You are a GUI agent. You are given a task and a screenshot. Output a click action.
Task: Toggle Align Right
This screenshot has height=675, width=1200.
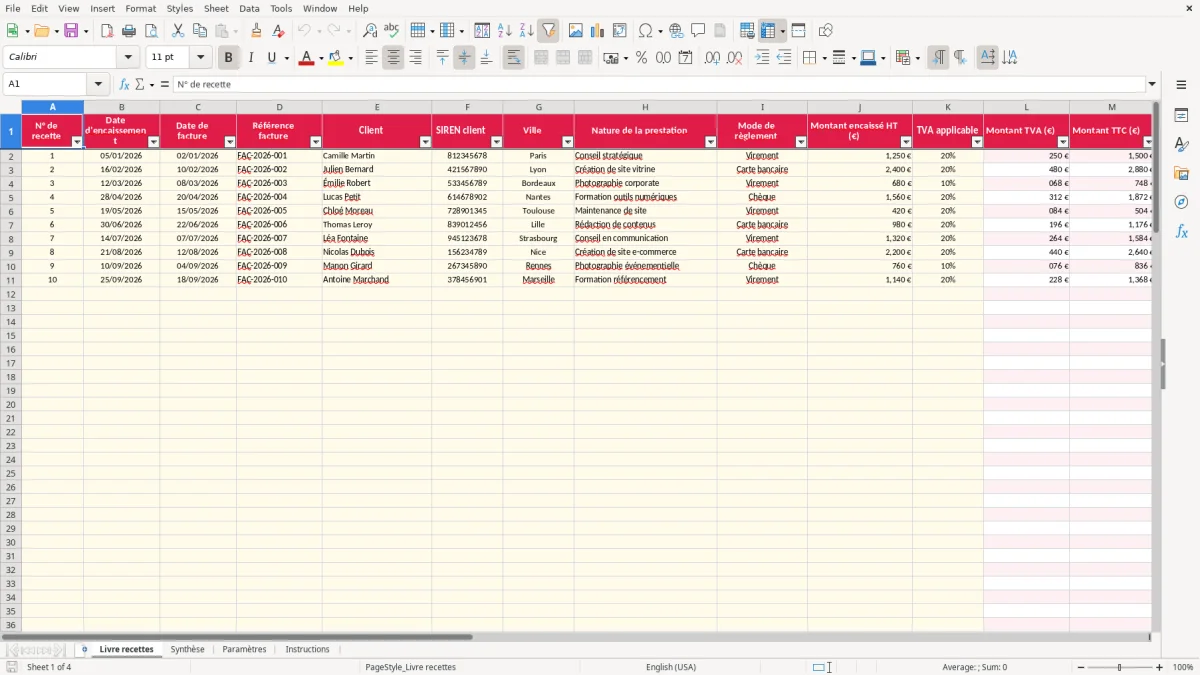coord(415,58)
